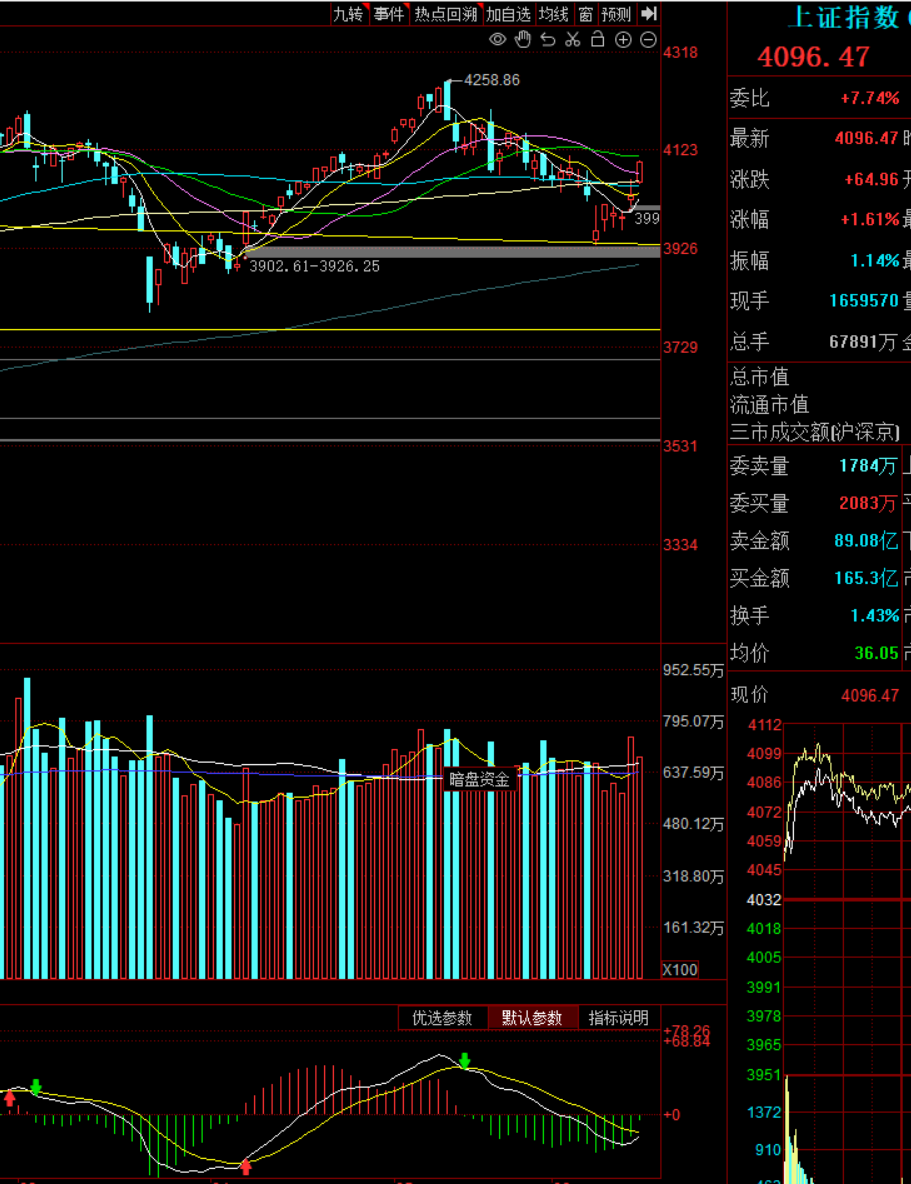Click the 委比 +7.74% value
911x1184 pixels.
tap(869, 98)
